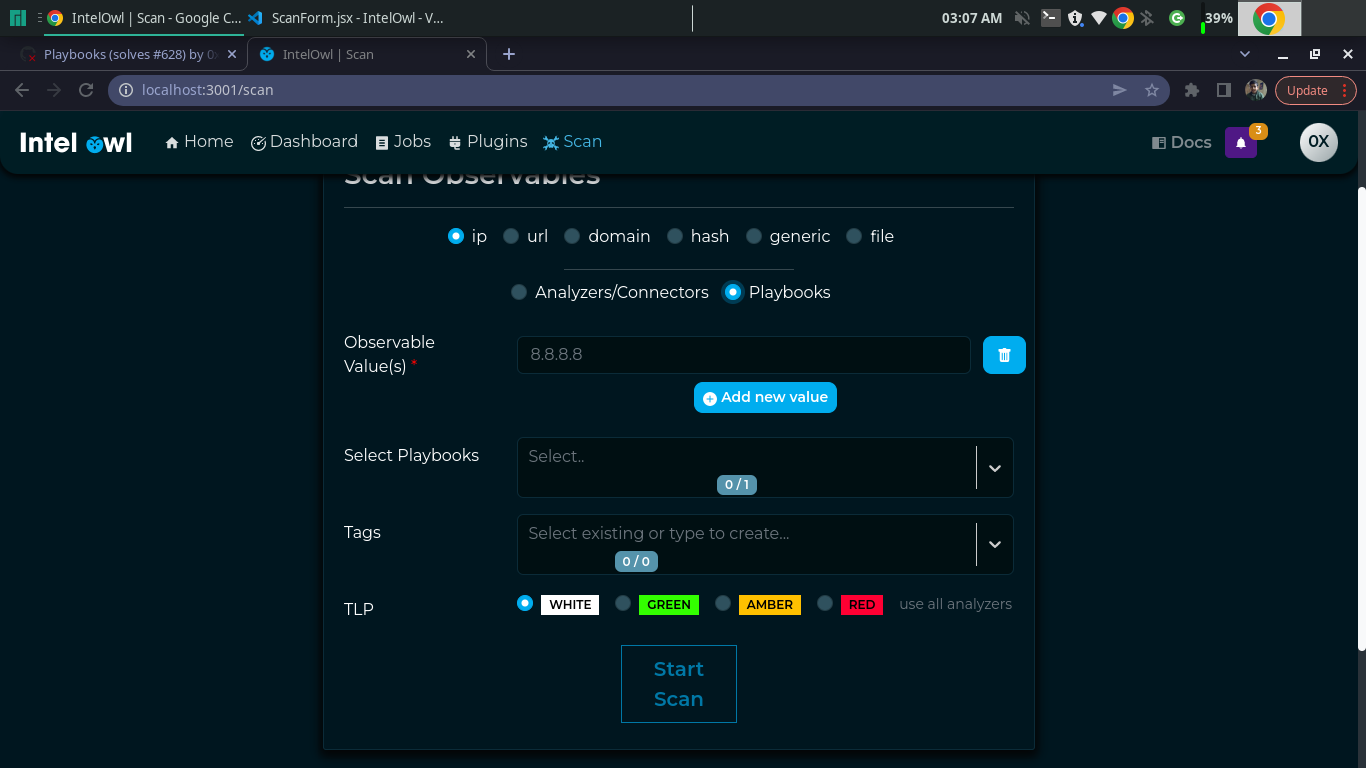The image size is (1366, 768).
Task: Open the Chrome profile avatar
Action: 1256,90
